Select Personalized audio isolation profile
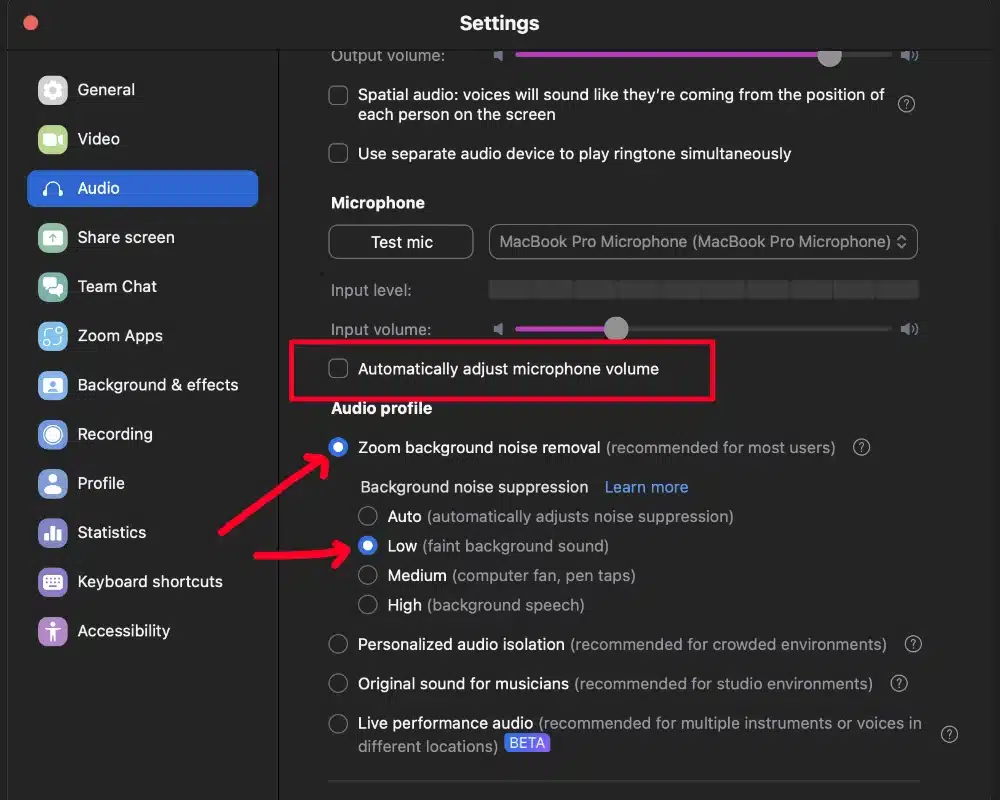This screenshot has width=1000, height=800. point(338,644)
